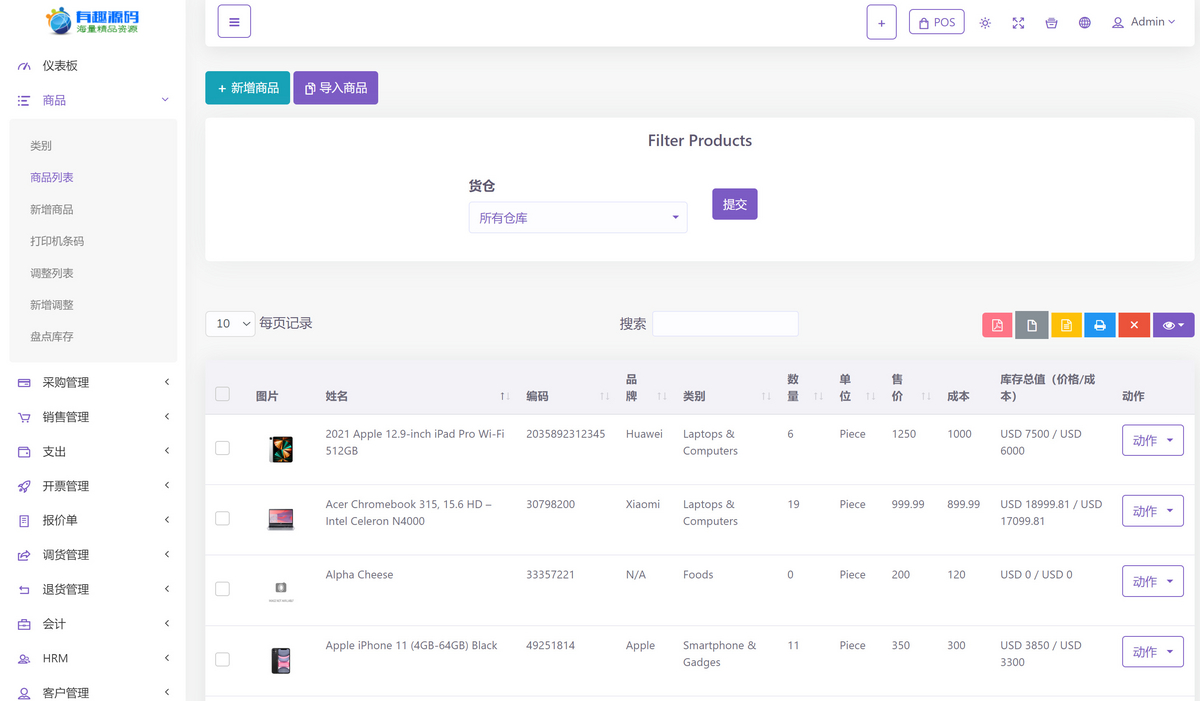Export using the yellow document button
Viewport: 1200px width, 701px height.
[x=1066, y=325]
